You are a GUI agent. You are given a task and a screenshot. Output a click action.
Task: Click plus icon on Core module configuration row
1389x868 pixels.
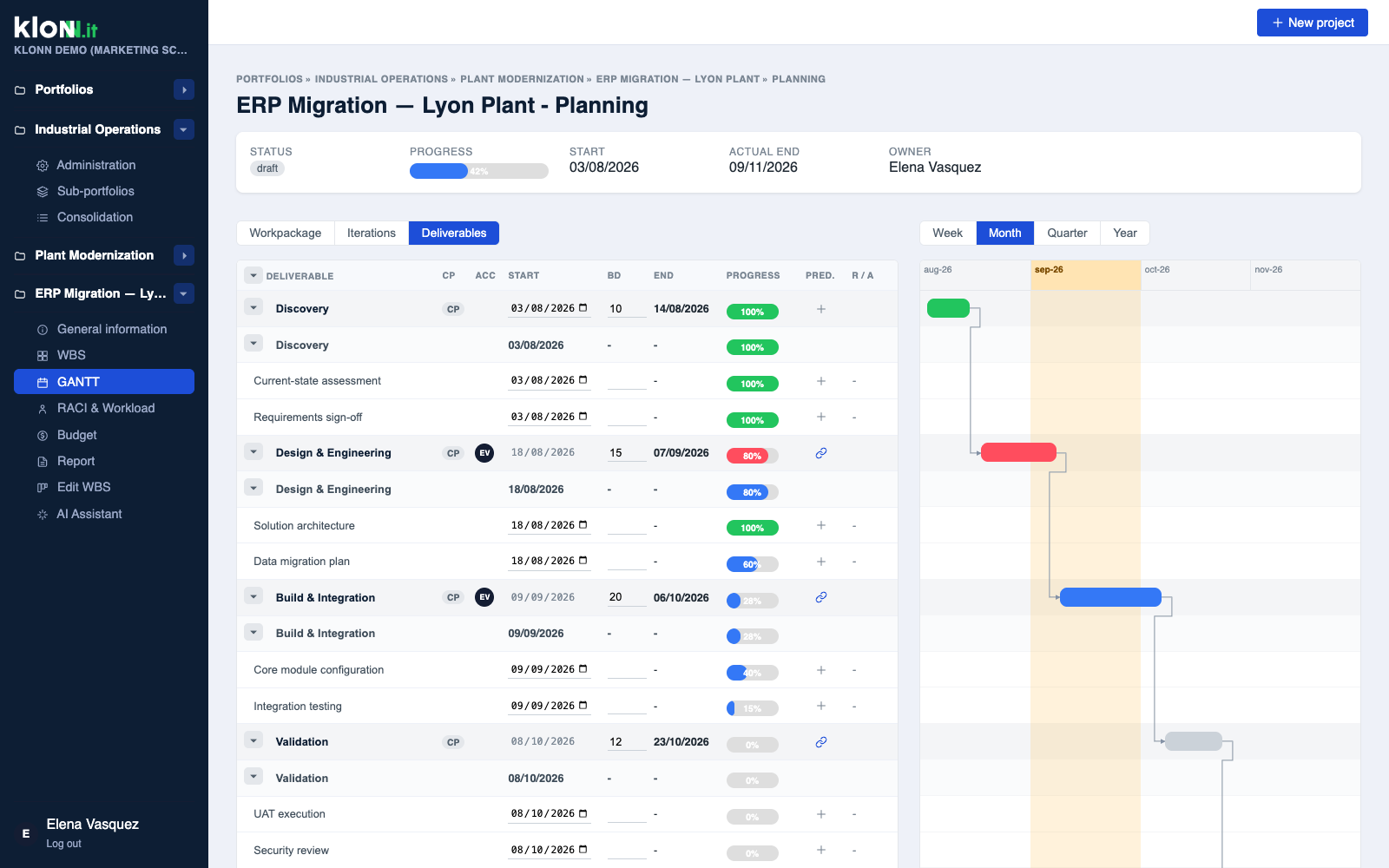(x=820, y=670)
